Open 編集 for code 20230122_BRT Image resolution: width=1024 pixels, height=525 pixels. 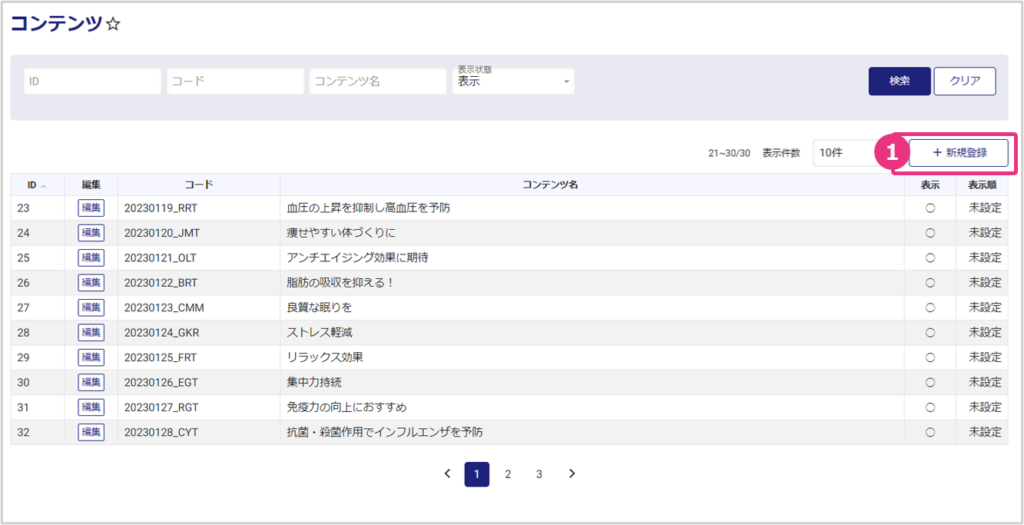click(x=91, y=282)
